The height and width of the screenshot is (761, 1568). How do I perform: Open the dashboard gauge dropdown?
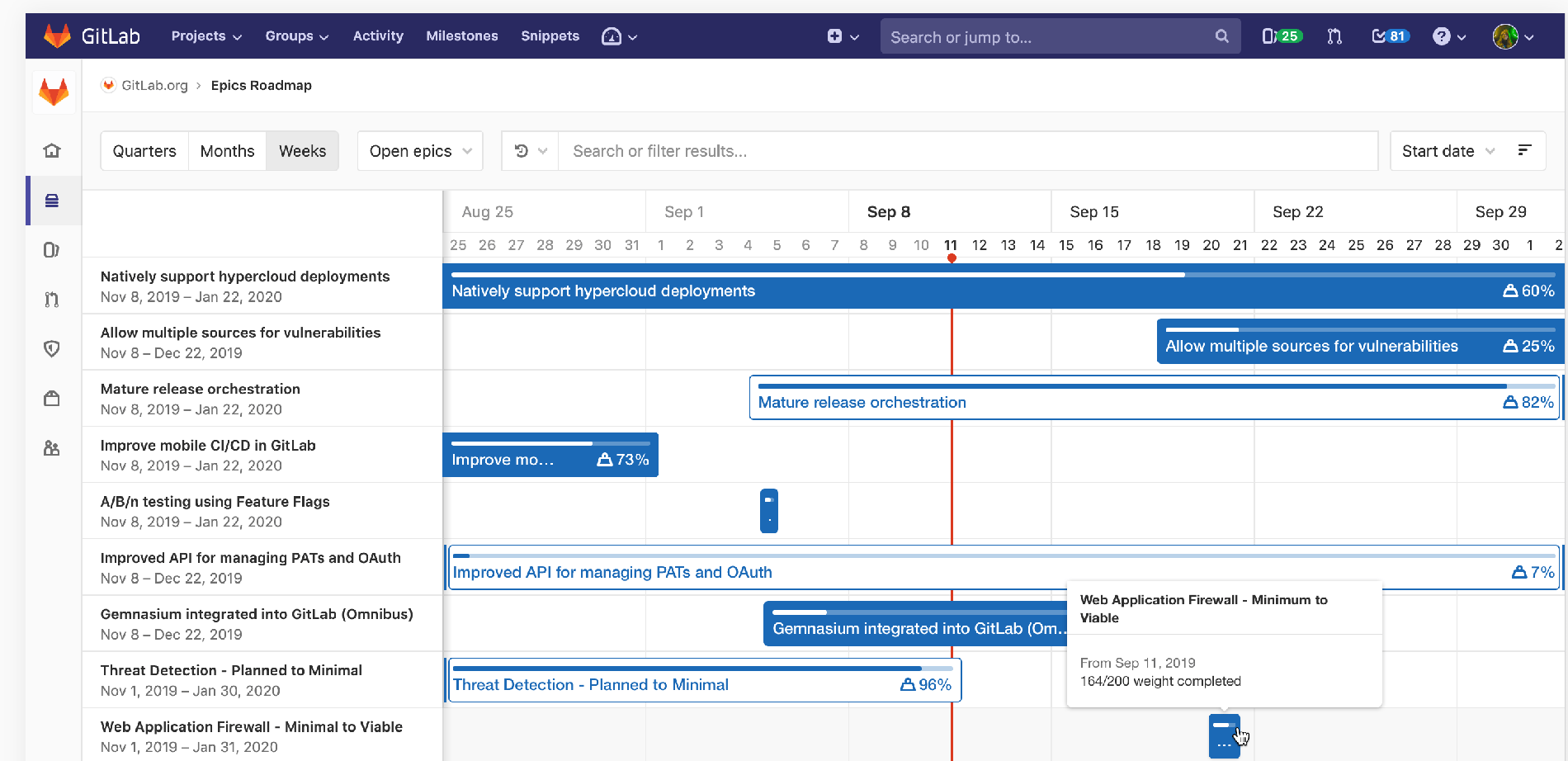pyautogui.click(x=619, y=36)
